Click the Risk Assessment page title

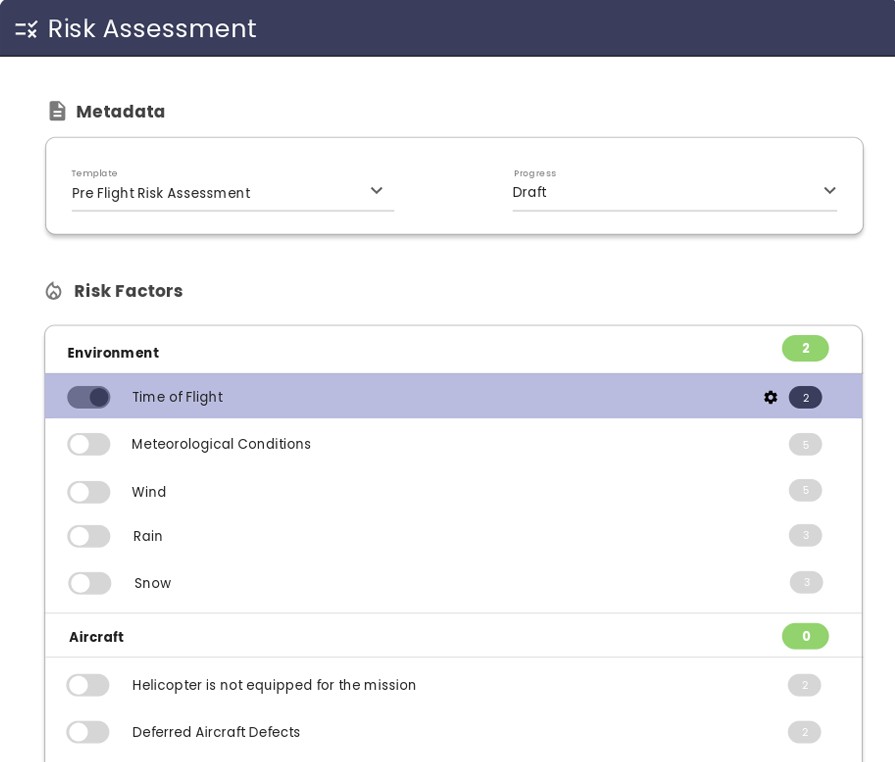coord(152,29)
